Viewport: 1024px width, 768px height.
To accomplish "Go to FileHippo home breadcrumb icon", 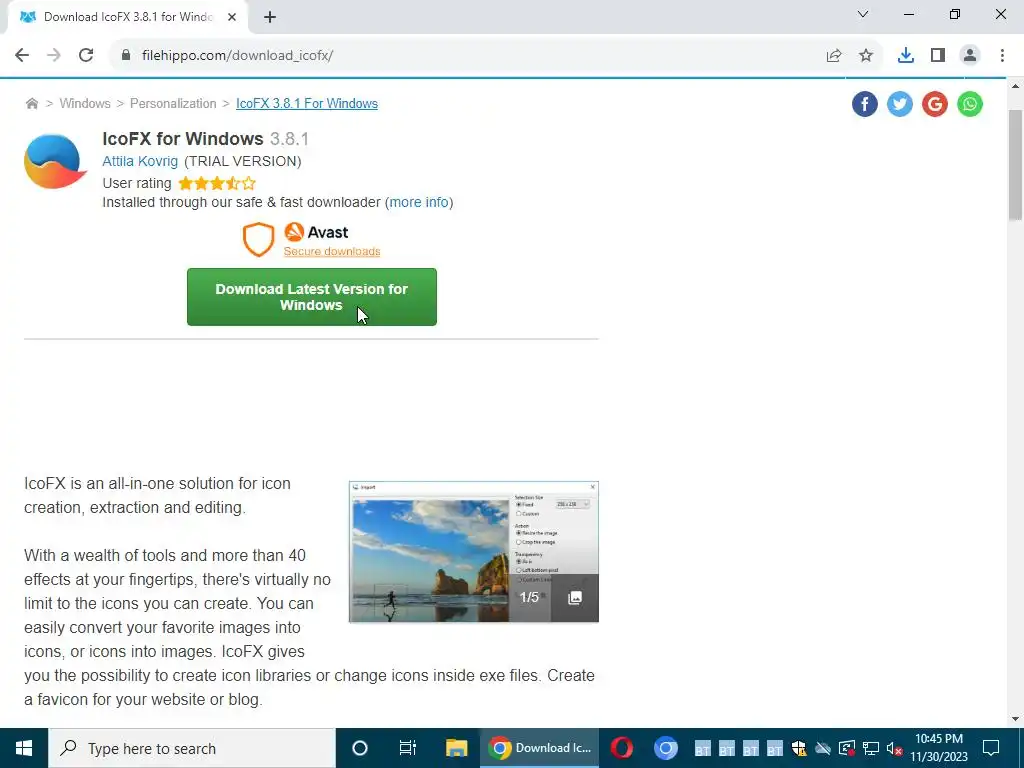I will click(x=31, y=104).
